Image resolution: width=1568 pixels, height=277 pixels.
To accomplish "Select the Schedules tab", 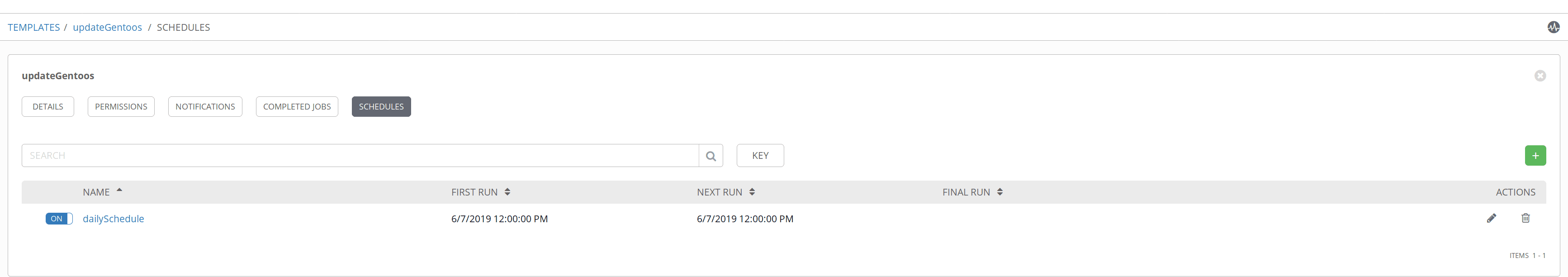I will tap(381, 107).
